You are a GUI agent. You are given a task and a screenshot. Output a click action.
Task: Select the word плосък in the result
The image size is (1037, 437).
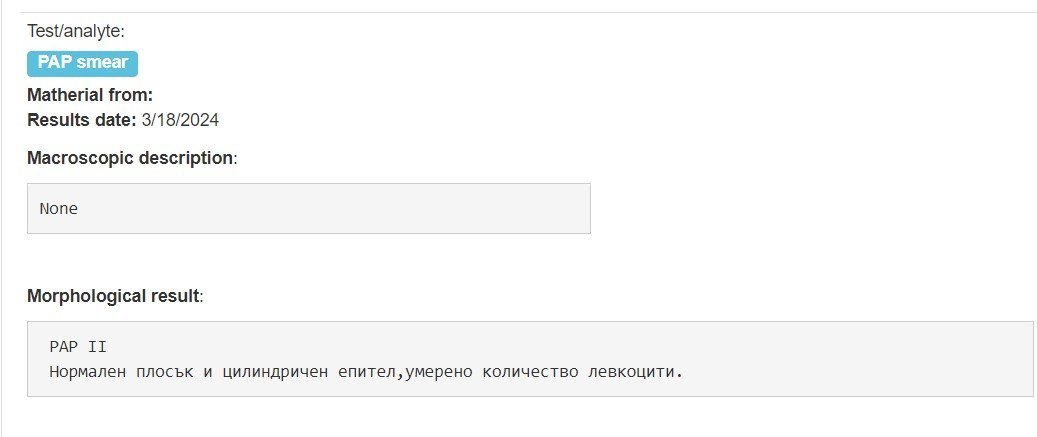[x=165, y=372]
